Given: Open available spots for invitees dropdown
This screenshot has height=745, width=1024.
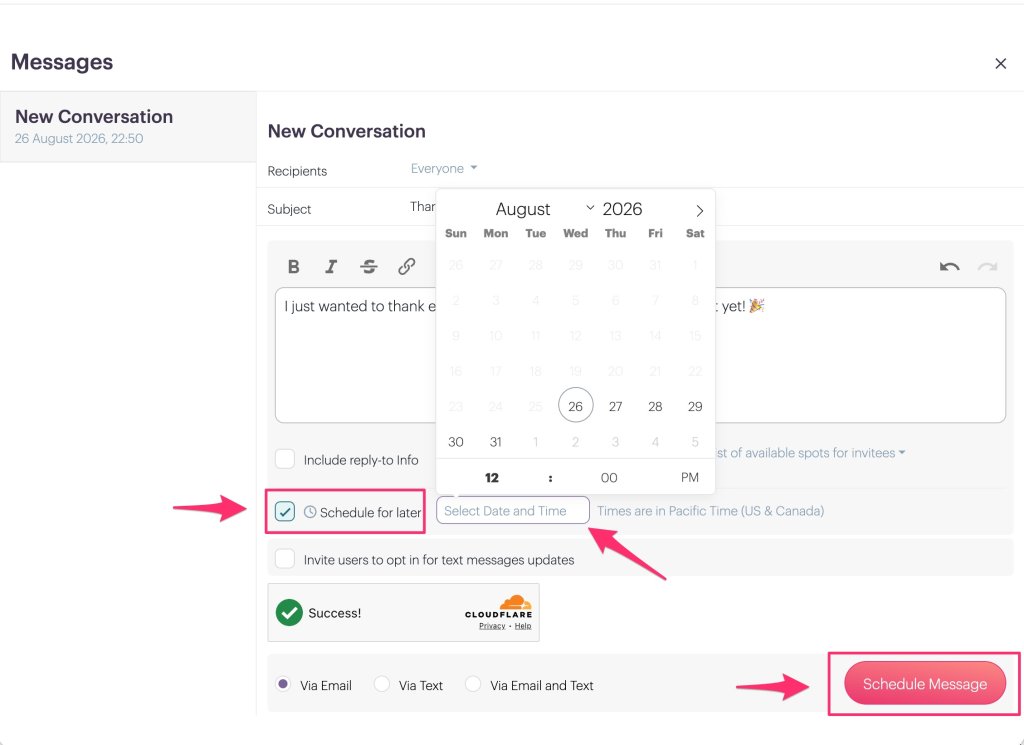Looking at the screenshot, I should coord(811,452).
